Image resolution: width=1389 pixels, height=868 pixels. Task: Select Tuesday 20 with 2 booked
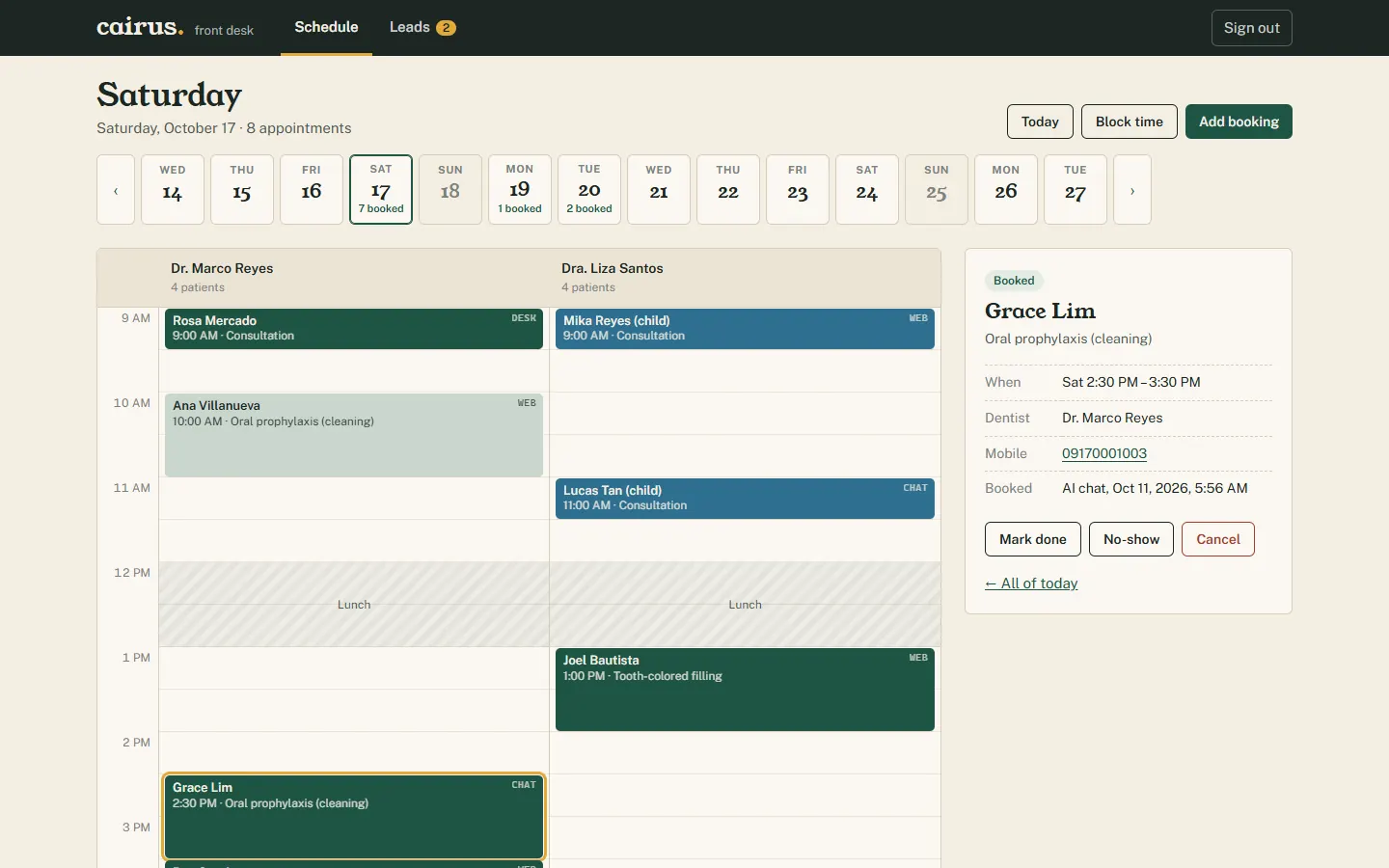click(x=589, y=190)
